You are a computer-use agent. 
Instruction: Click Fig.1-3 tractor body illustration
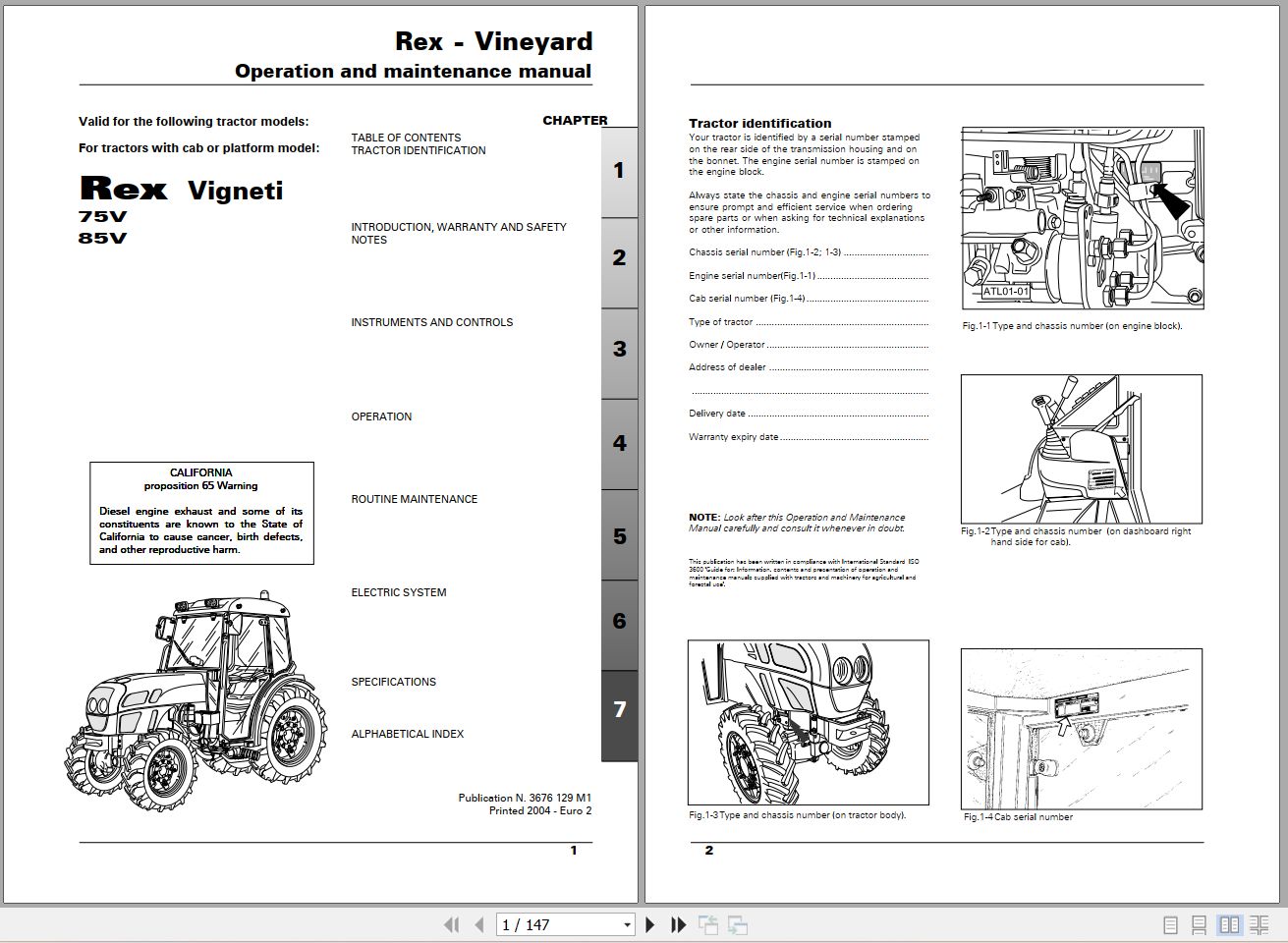(809, 723)
